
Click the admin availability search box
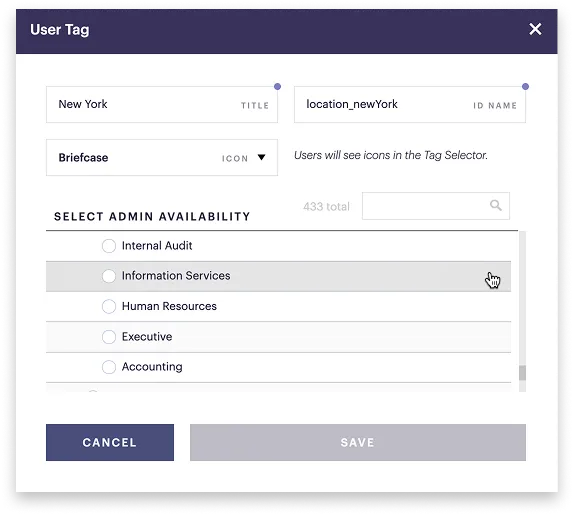pyautogui.click(x=436, y=206)
